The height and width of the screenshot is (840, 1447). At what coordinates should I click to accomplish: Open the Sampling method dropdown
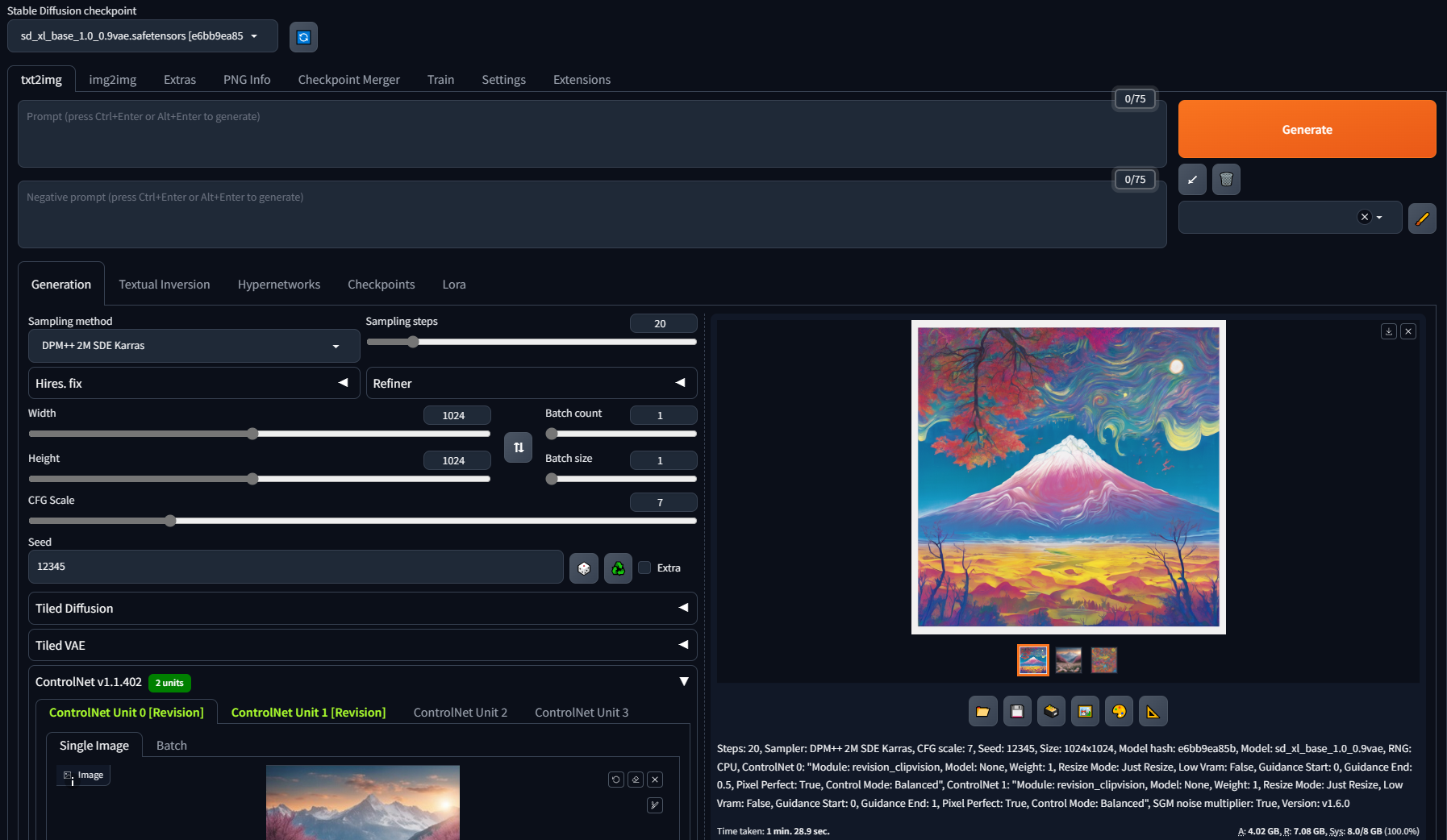click(194, 345)
